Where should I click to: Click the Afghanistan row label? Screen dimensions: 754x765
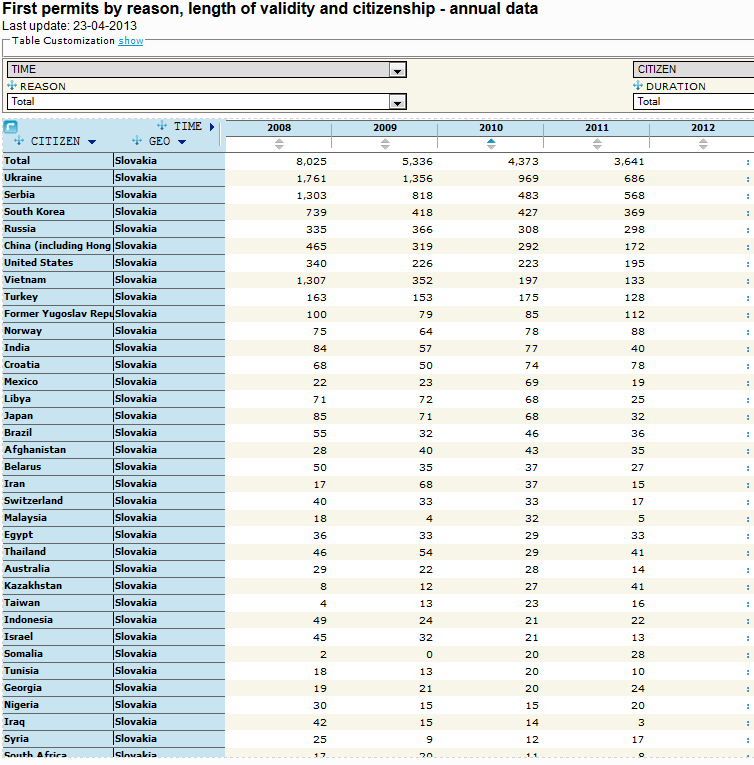[x=35, y=450]
